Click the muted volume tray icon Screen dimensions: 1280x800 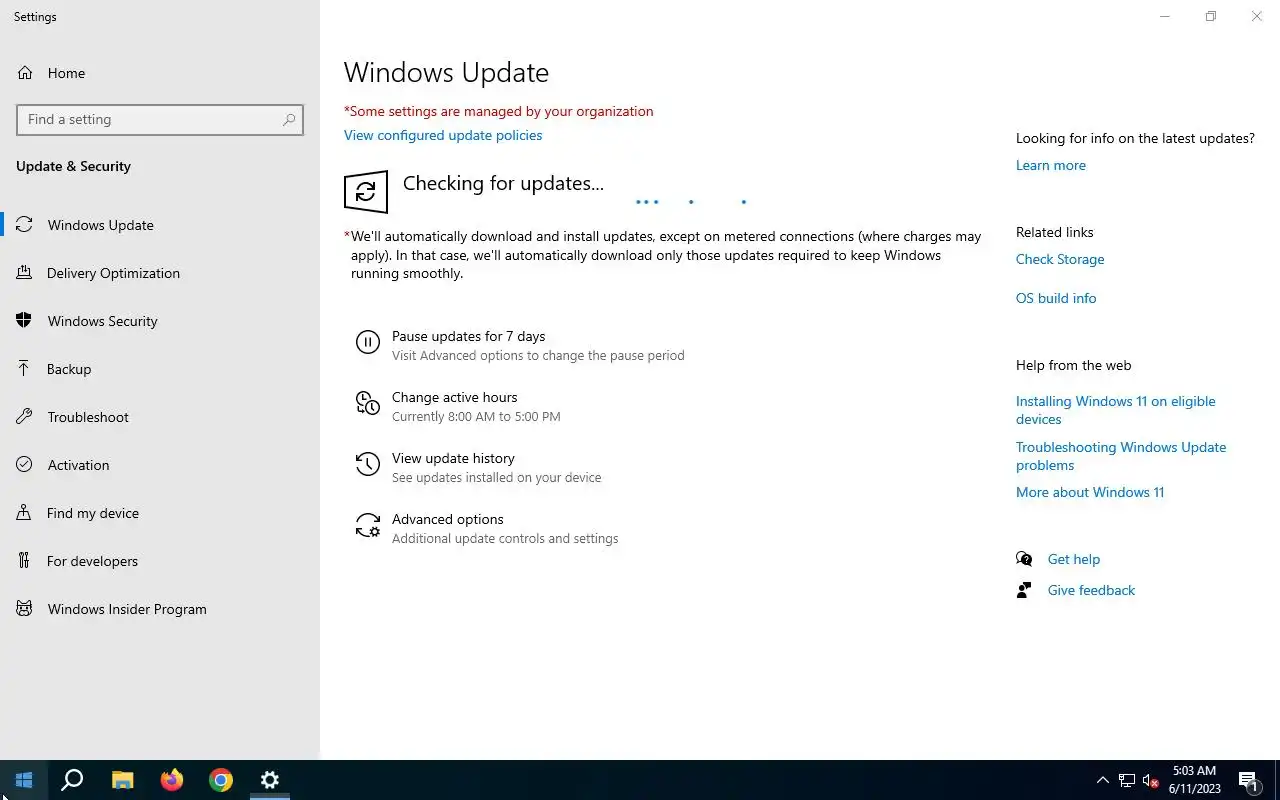(1150, 780)
